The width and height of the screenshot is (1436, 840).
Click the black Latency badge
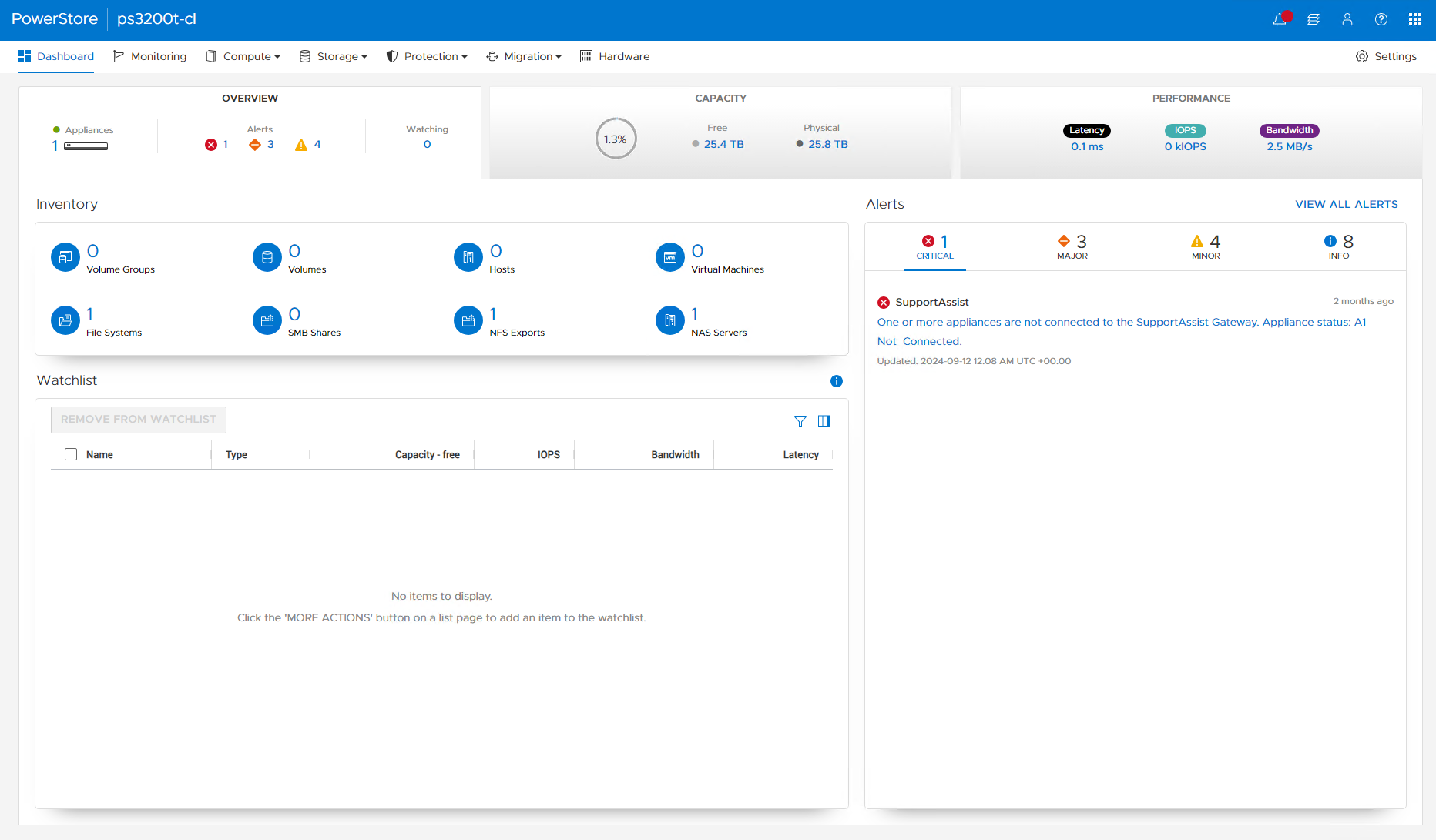(1087, 130)
